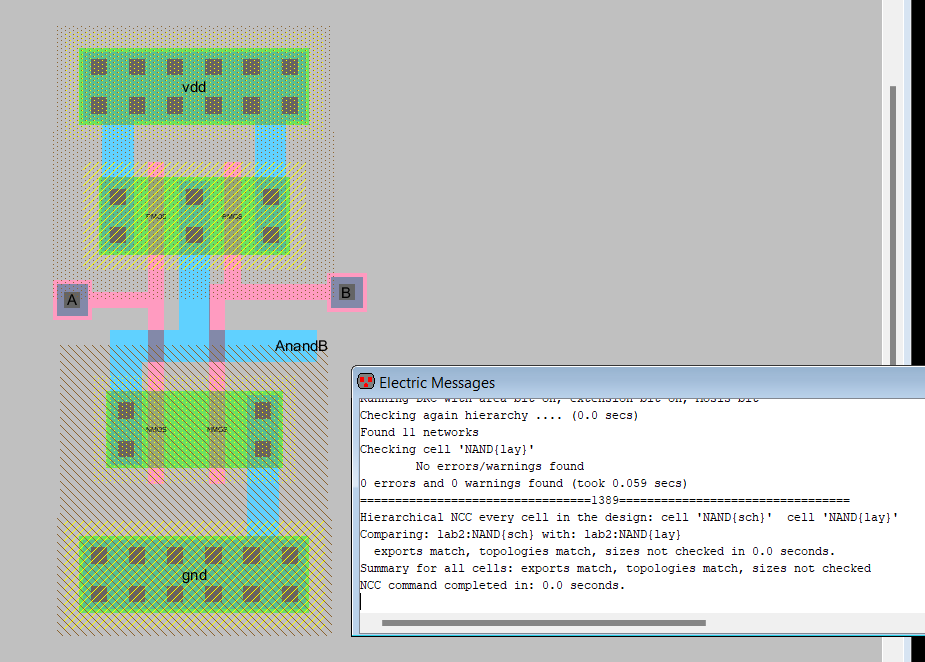Select the NMOS transistor below input A's polysilicon
The image size is (925, 662).
(156, 430)
